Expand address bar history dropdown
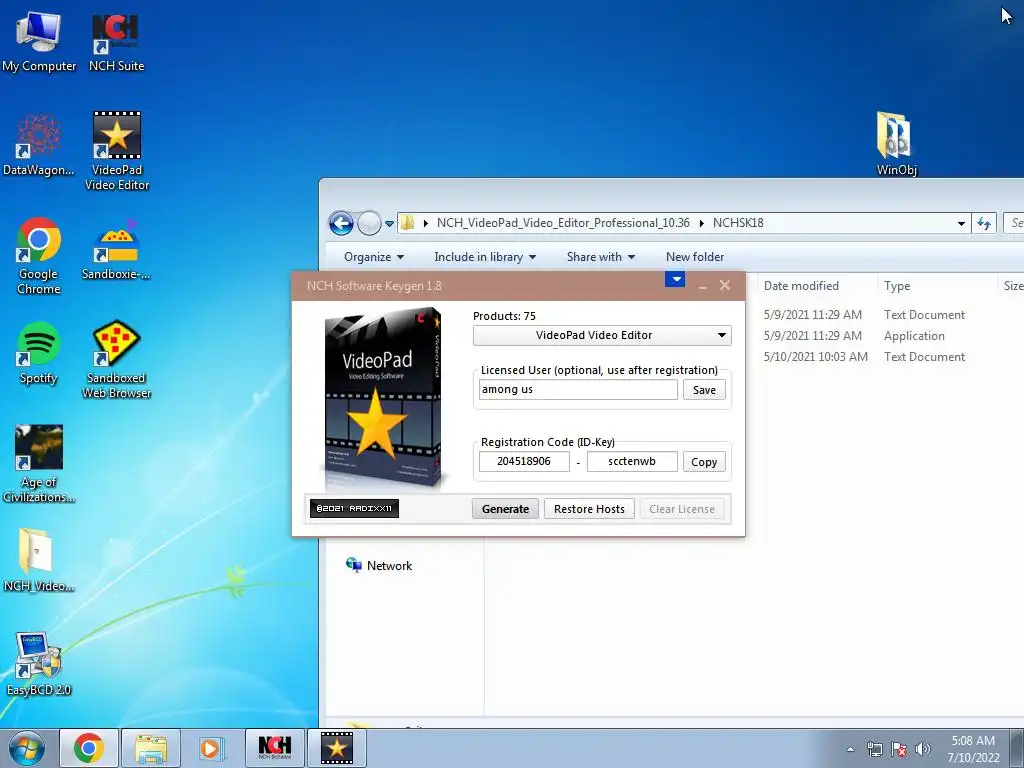1024x768 pixels. pyautogui.click(x=961, y=223)
